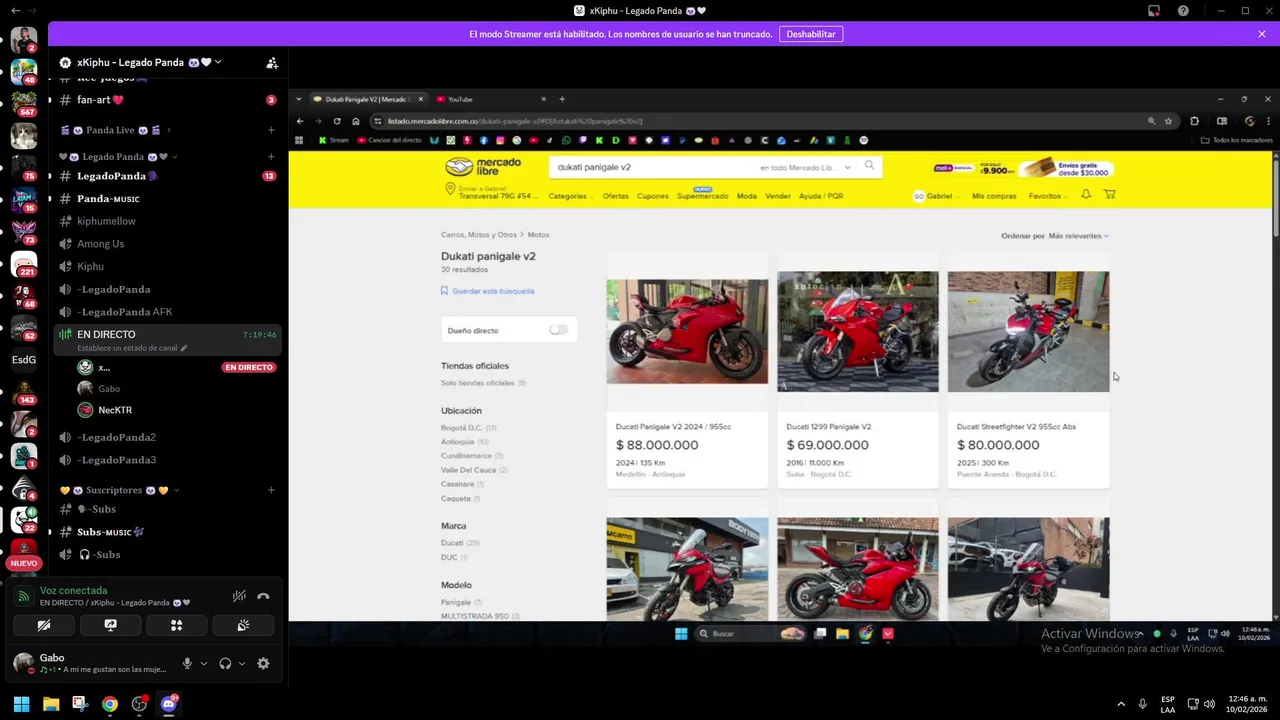This screenshot has height=720, width=1280.
Task: Join the LegadoPanda AFK voice channel
Action: point(167,312)
